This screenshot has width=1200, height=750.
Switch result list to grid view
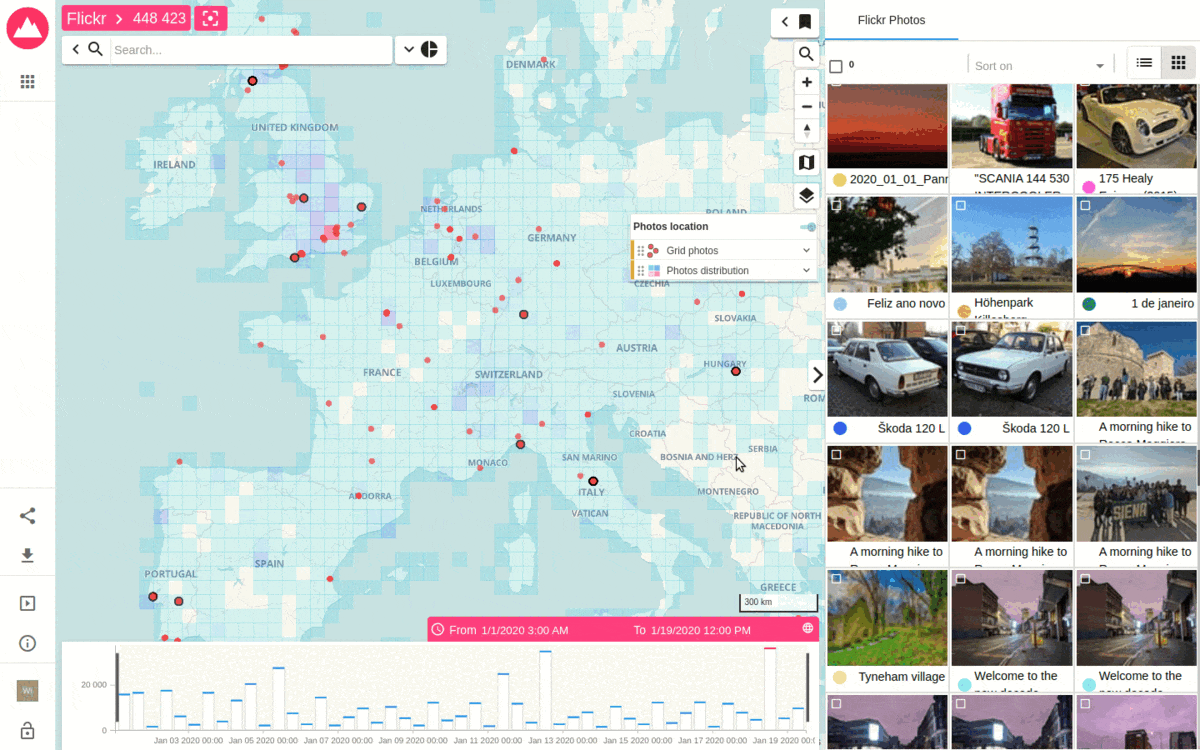pyautogui.click(x=1178, y=62)
